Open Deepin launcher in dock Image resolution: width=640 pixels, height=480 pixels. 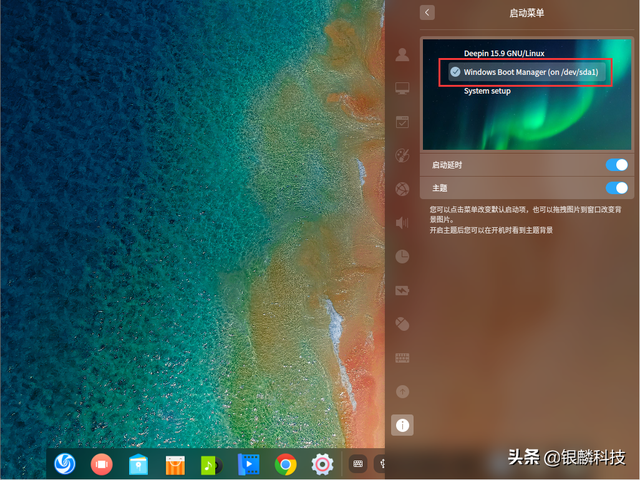click(65, 464)
